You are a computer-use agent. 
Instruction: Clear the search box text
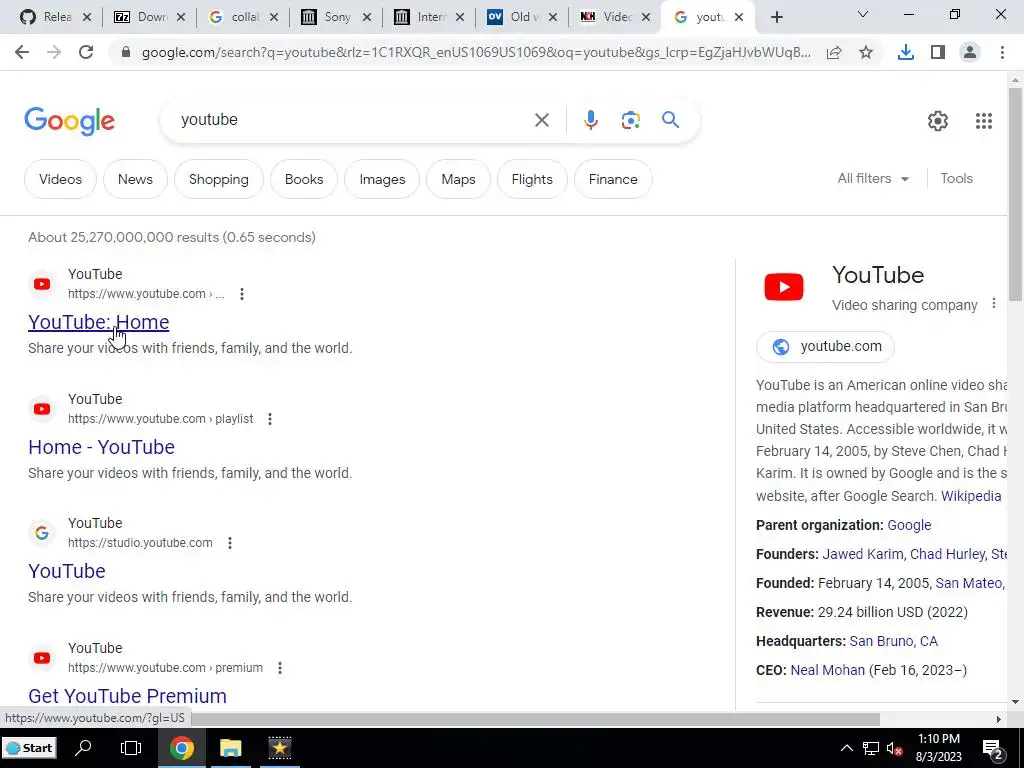click(x=541, y=120)
